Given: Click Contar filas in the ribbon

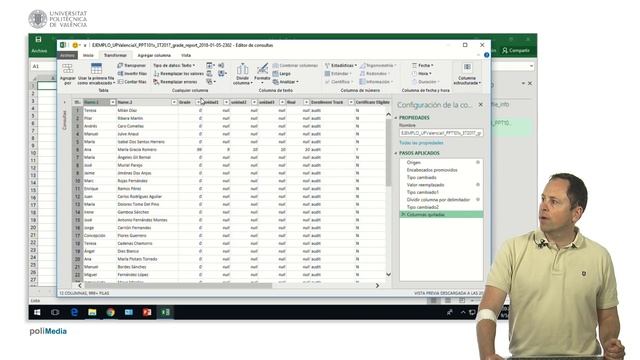Looking at the screenshot, I should click(x=132, y=82).
